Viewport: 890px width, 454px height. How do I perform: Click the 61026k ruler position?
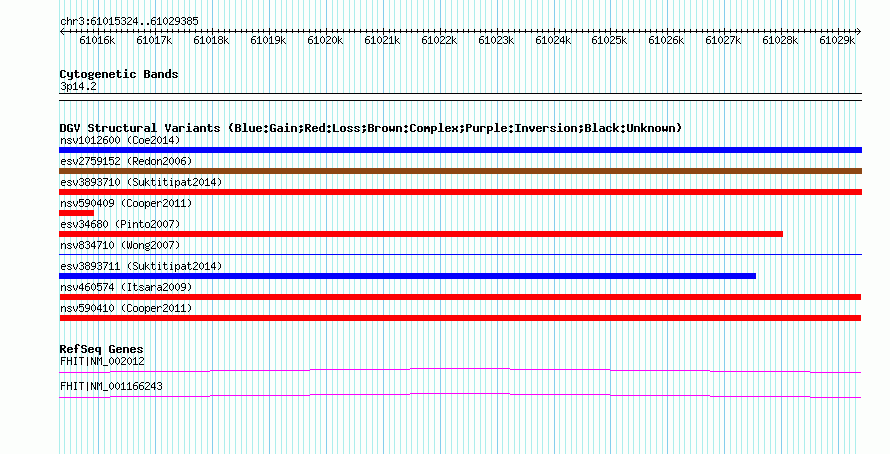coord(666,40)
